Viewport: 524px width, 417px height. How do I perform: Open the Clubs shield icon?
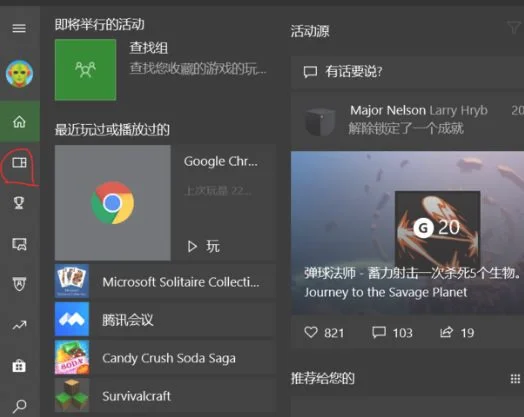19,284
